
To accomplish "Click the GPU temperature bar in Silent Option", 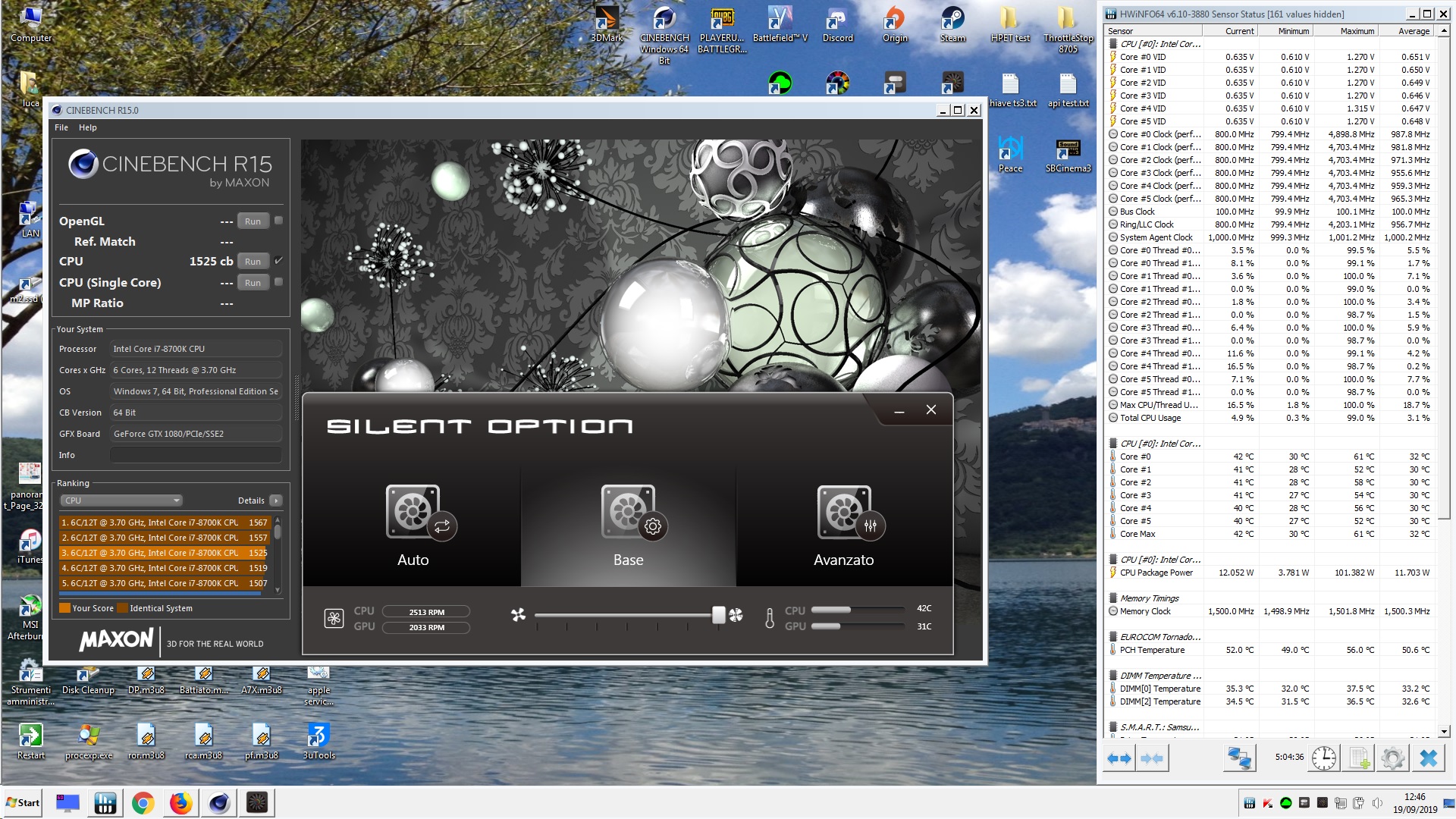I will (x=857, y=626).
